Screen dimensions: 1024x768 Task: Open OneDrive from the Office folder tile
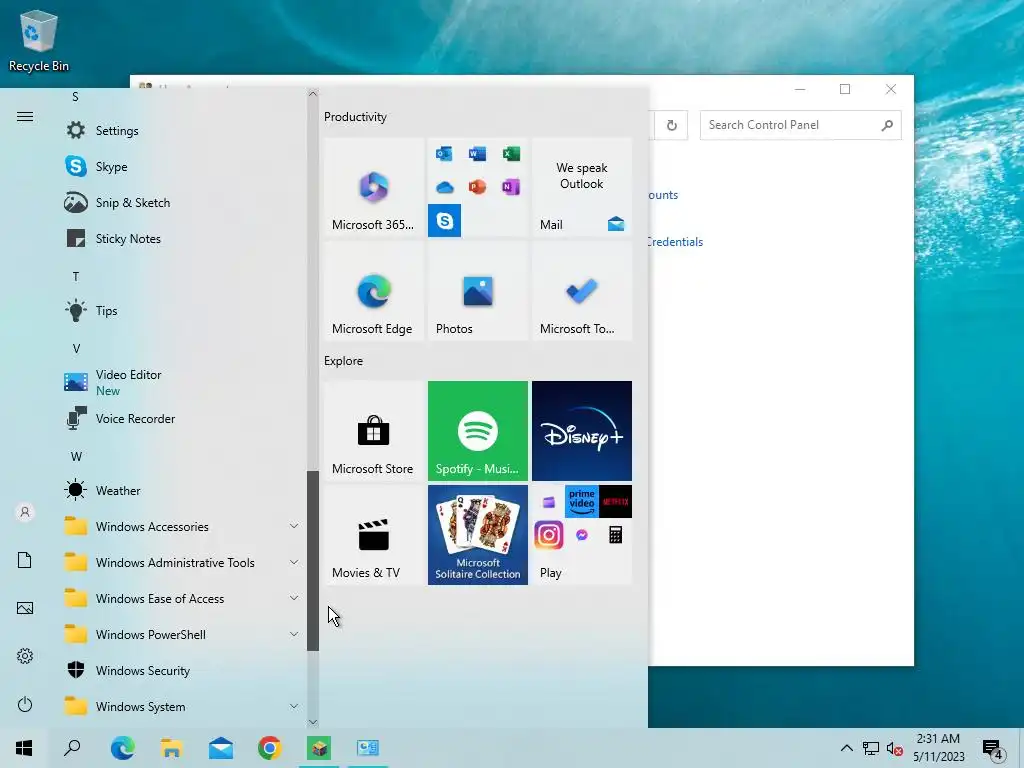445,187
